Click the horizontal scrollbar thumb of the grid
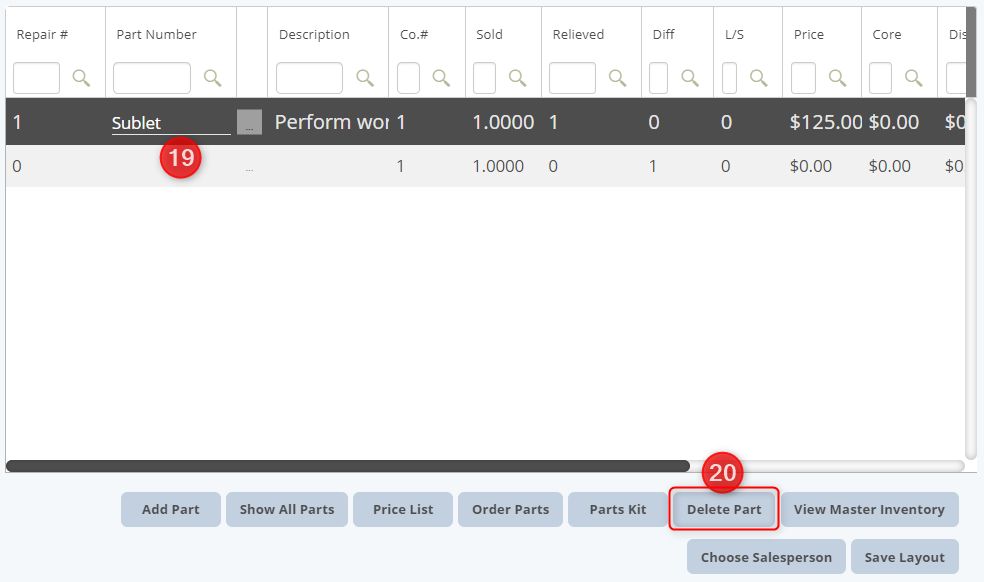Viewport: 984px width, 582px height. tap(348, 466)
